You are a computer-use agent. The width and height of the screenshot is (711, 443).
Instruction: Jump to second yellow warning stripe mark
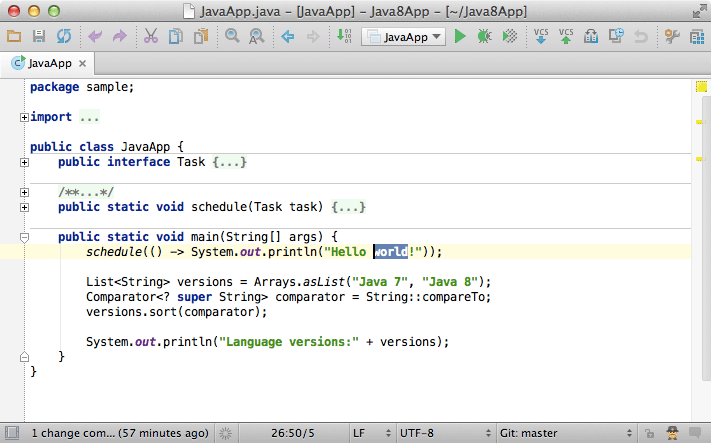tap(701, 159)
